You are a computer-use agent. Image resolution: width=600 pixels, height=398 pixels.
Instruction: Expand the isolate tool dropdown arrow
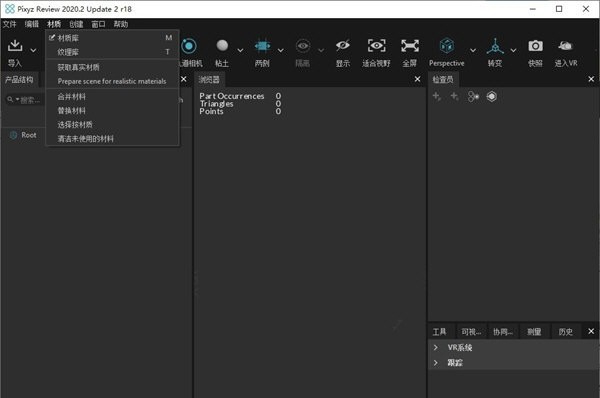[x=321, y=50]
